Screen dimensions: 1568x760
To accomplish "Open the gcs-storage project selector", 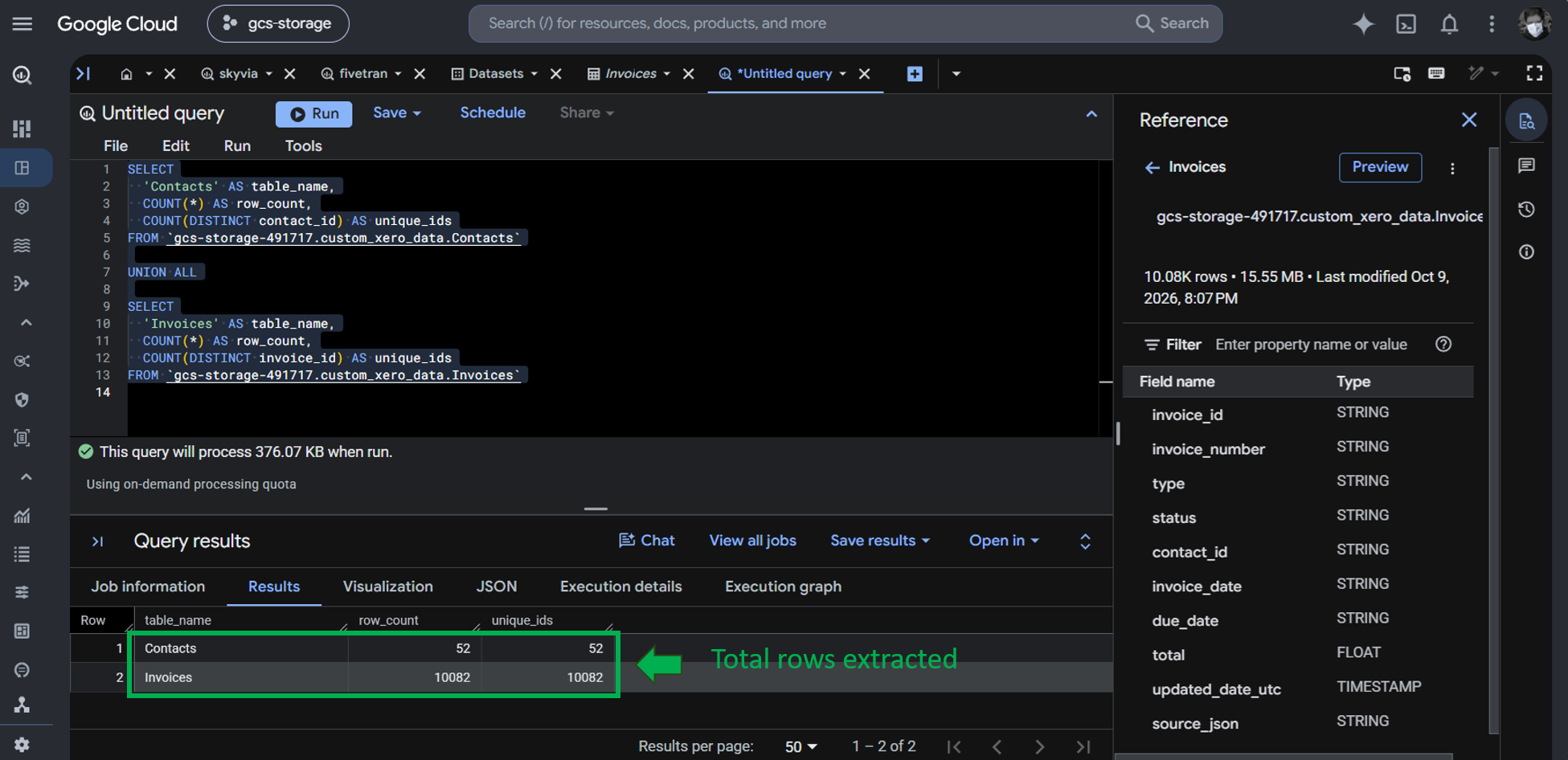I will click(278, 23).
